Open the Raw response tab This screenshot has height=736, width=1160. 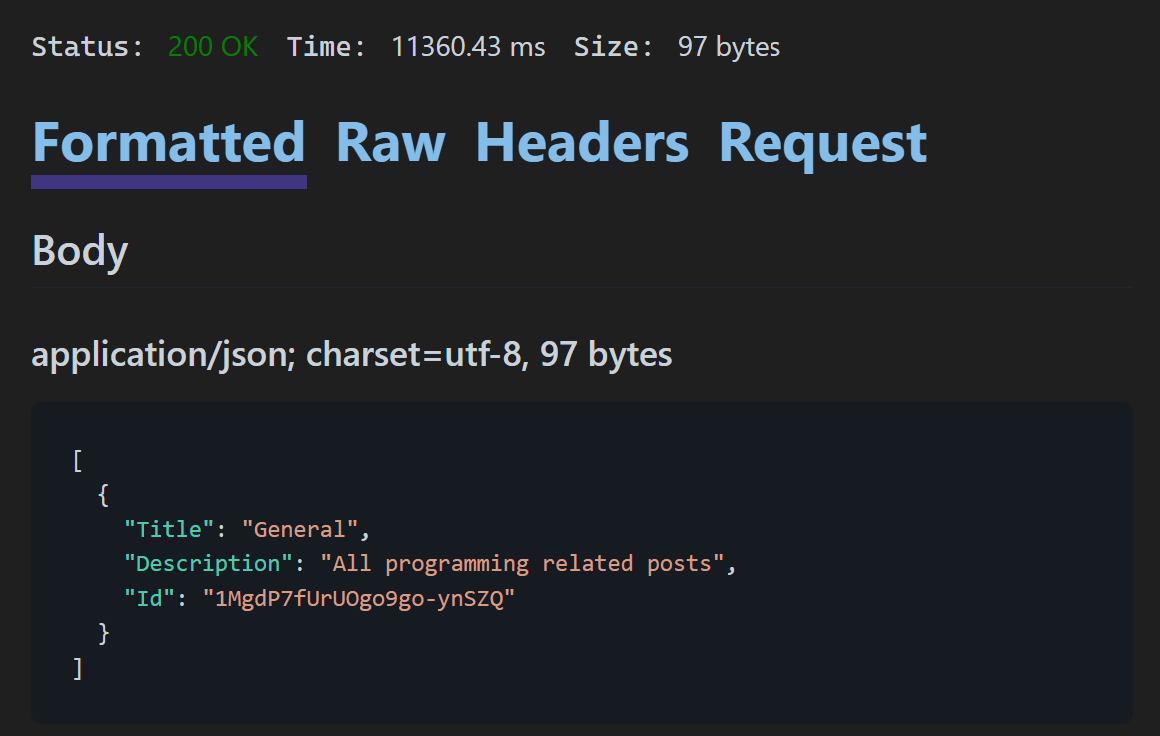[390, 143]
